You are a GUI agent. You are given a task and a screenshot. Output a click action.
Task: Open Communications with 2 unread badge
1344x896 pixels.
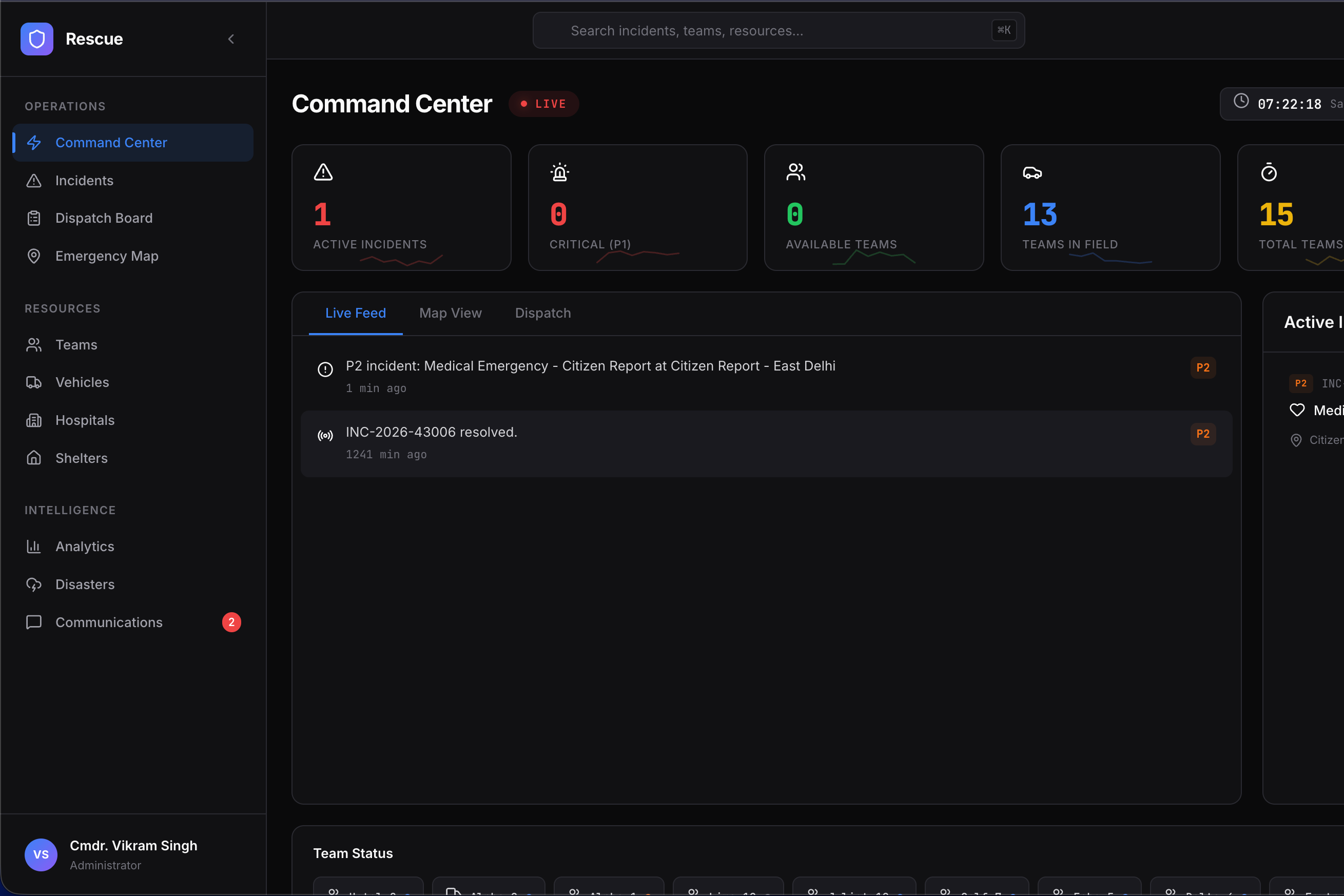tap(132, 622)
